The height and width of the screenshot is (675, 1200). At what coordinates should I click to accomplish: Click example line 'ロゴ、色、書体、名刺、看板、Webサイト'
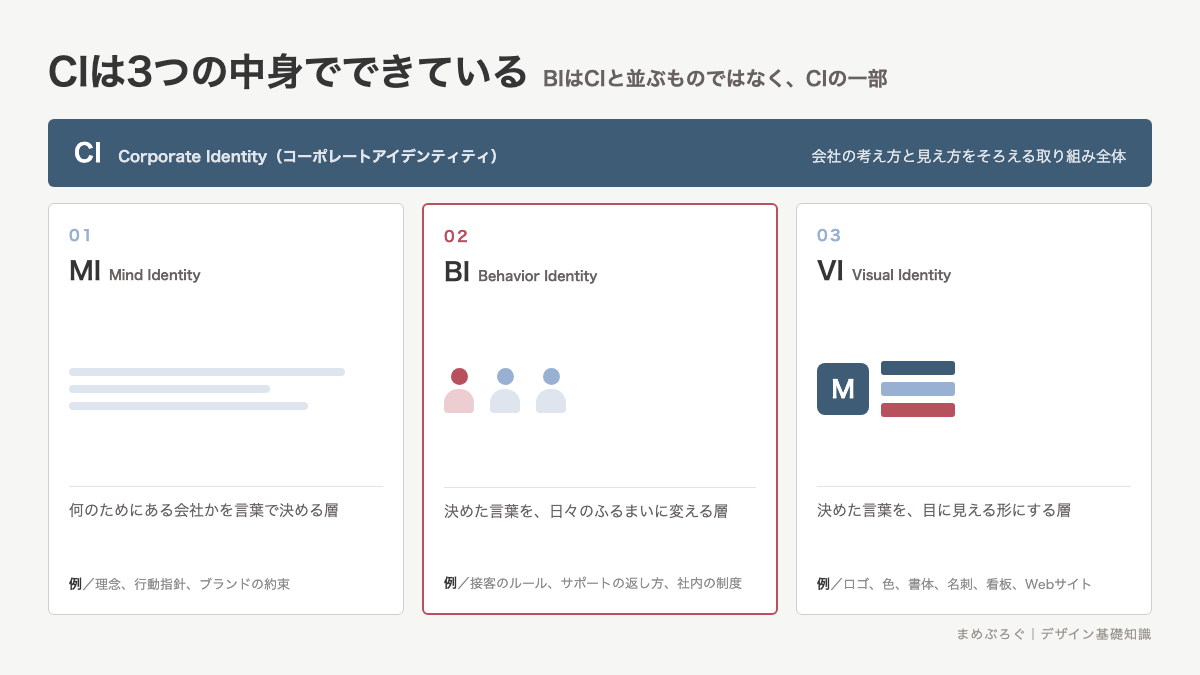pyautogui.click(x=967, y=584)
